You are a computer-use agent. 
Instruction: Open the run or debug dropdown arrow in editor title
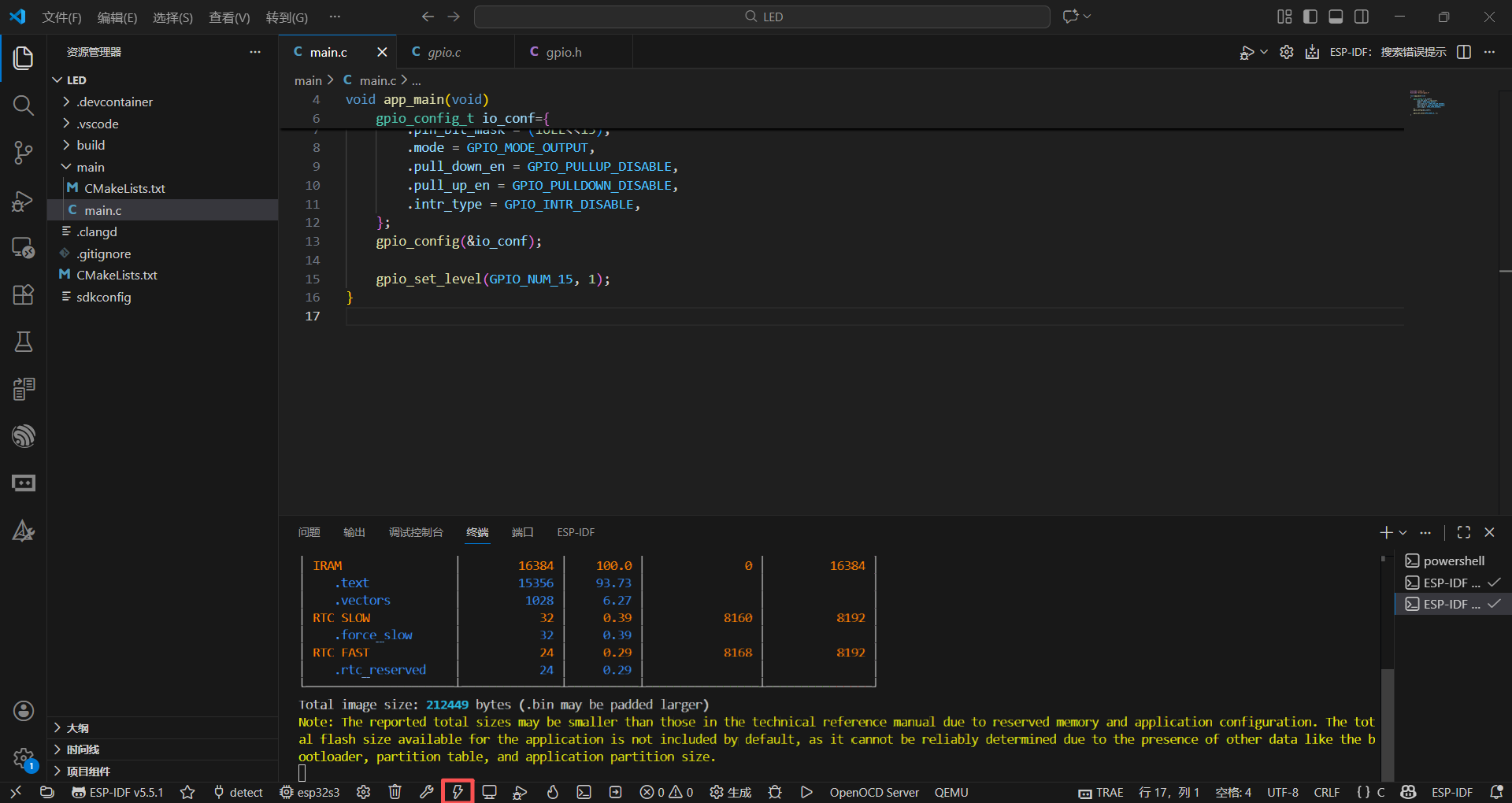click(x=1264, y=52)
